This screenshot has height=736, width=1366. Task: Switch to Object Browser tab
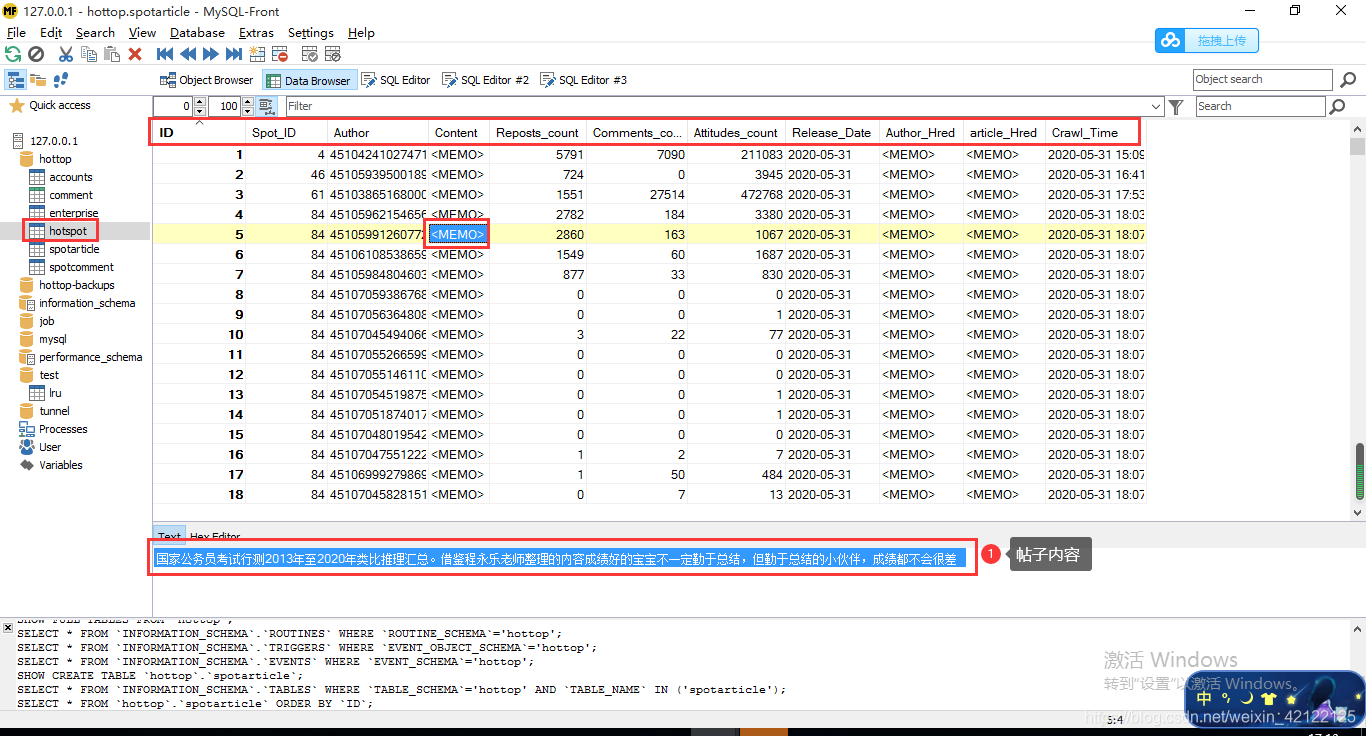click(x=207, y=80)
